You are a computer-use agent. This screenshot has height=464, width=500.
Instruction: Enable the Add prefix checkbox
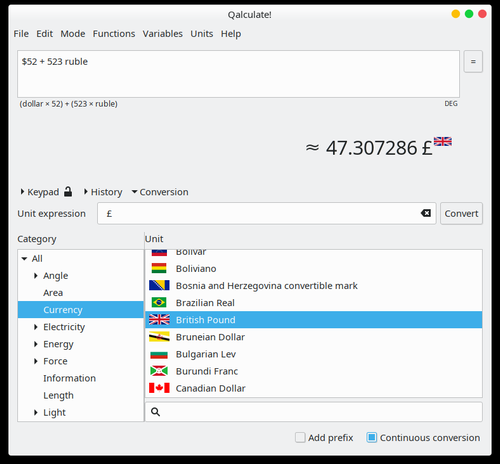[x=300, y=437]
